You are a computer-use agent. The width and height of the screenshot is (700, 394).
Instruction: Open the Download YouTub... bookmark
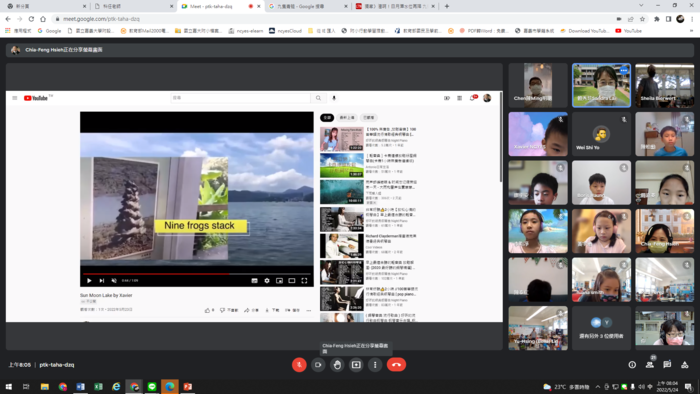584,31
